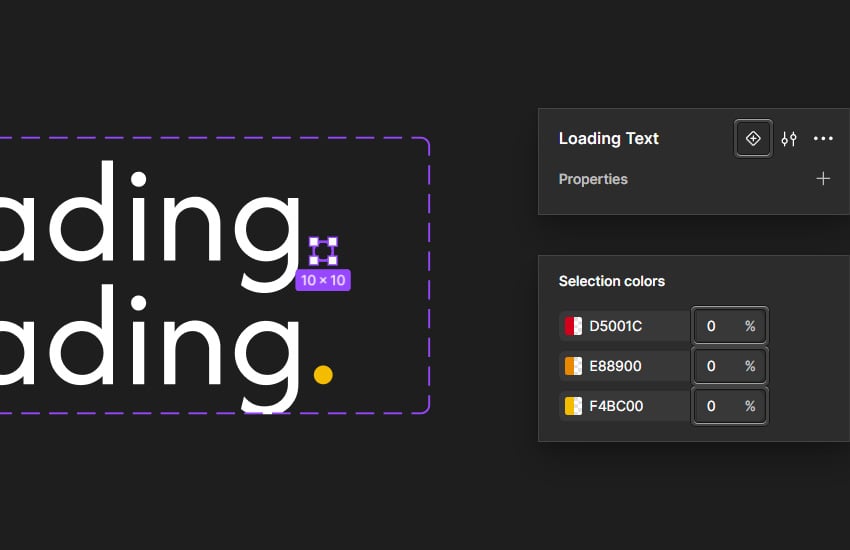
Task: Edit opacity field for F4BC00 color
Action: tap(730, 406)
